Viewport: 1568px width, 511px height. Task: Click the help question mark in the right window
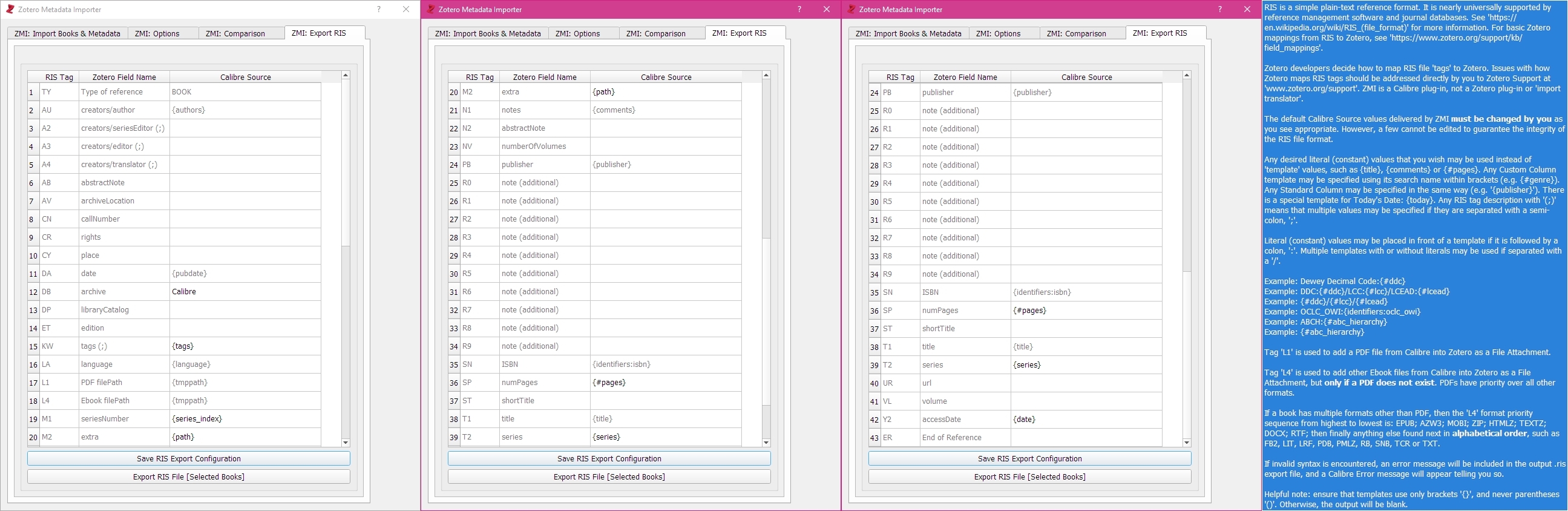click(1220, 9)
